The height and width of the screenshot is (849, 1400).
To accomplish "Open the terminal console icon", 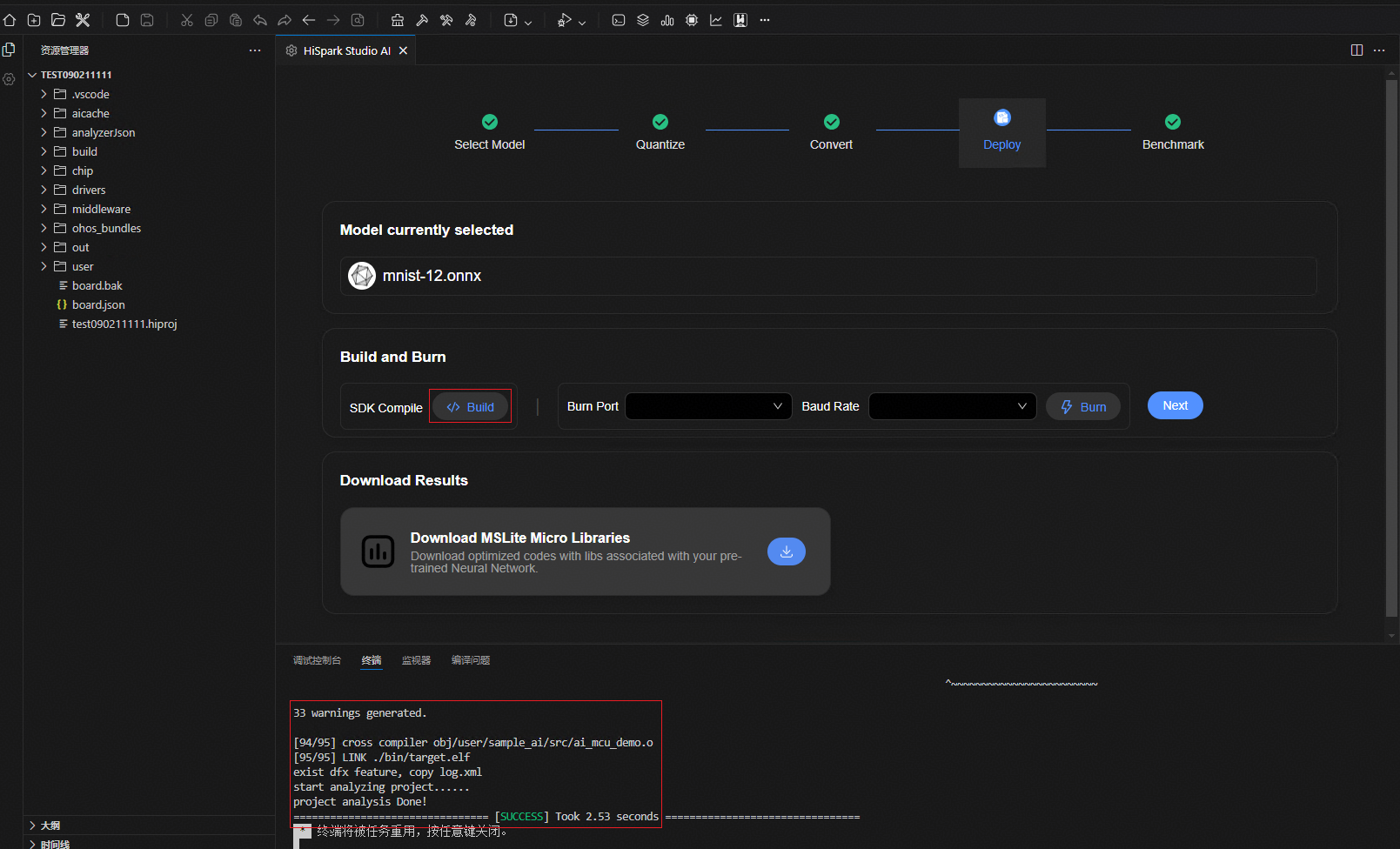I will [x=619, y=20].
